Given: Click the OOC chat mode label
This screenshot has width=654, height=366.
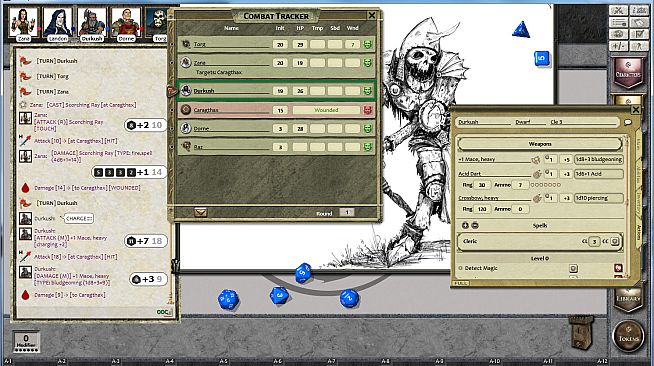Looking at the screenshot, I should click(x=162, y=312).
